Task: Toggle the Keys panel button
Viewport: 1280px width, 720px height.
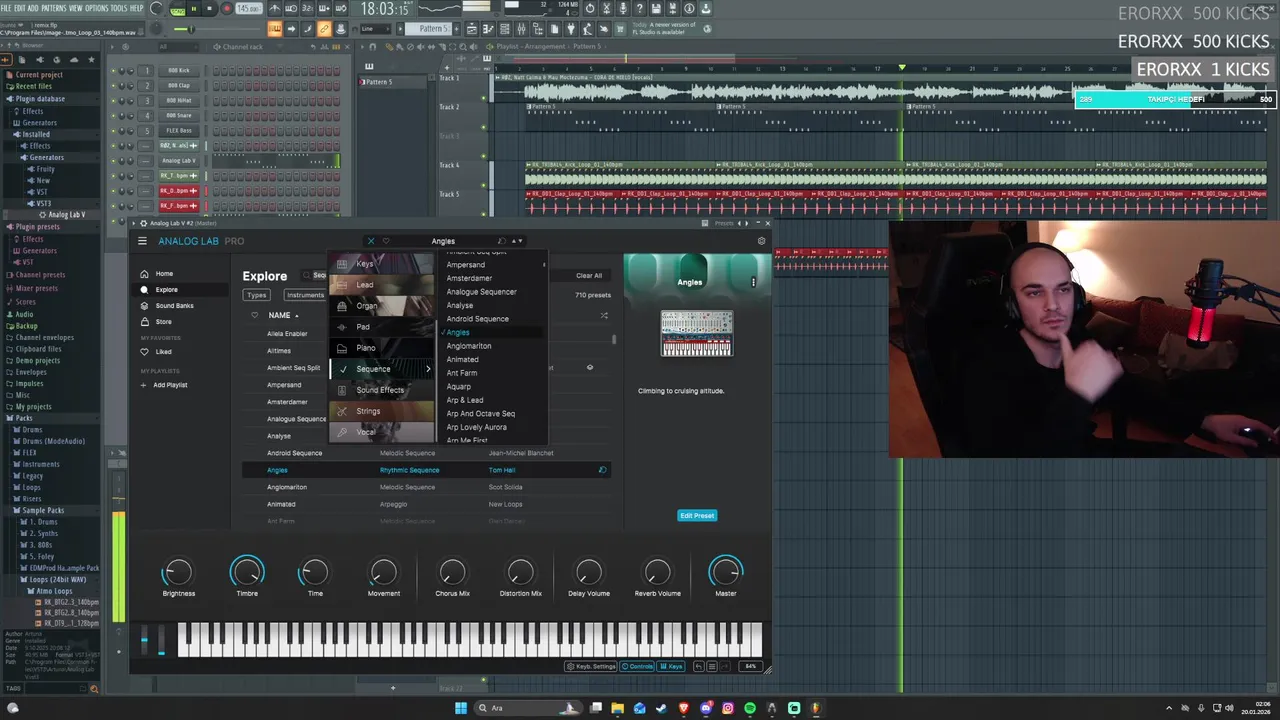Action: pos(671,666)
